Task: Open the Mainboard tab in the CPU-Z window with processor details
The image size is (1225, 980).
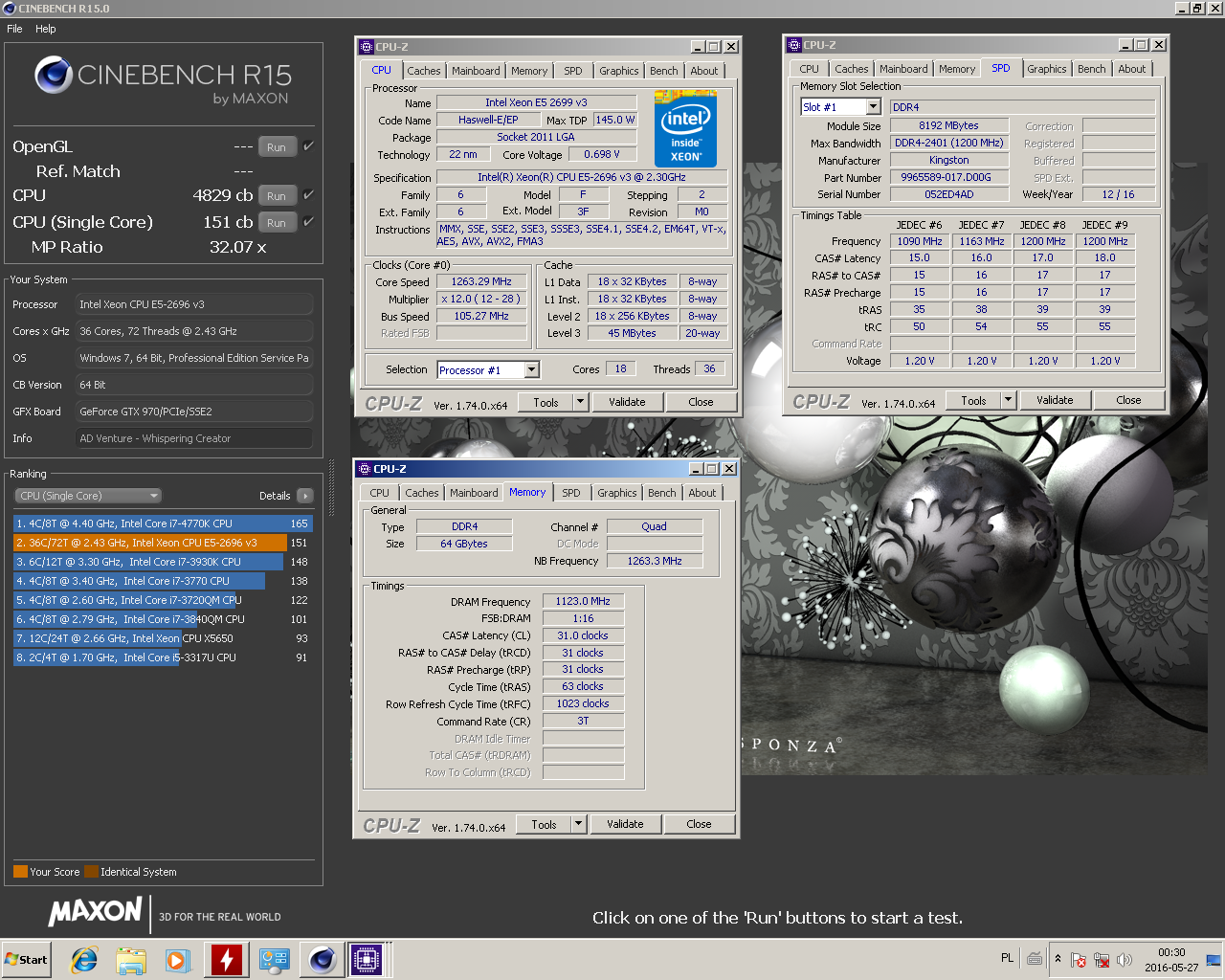Action: 476,71
